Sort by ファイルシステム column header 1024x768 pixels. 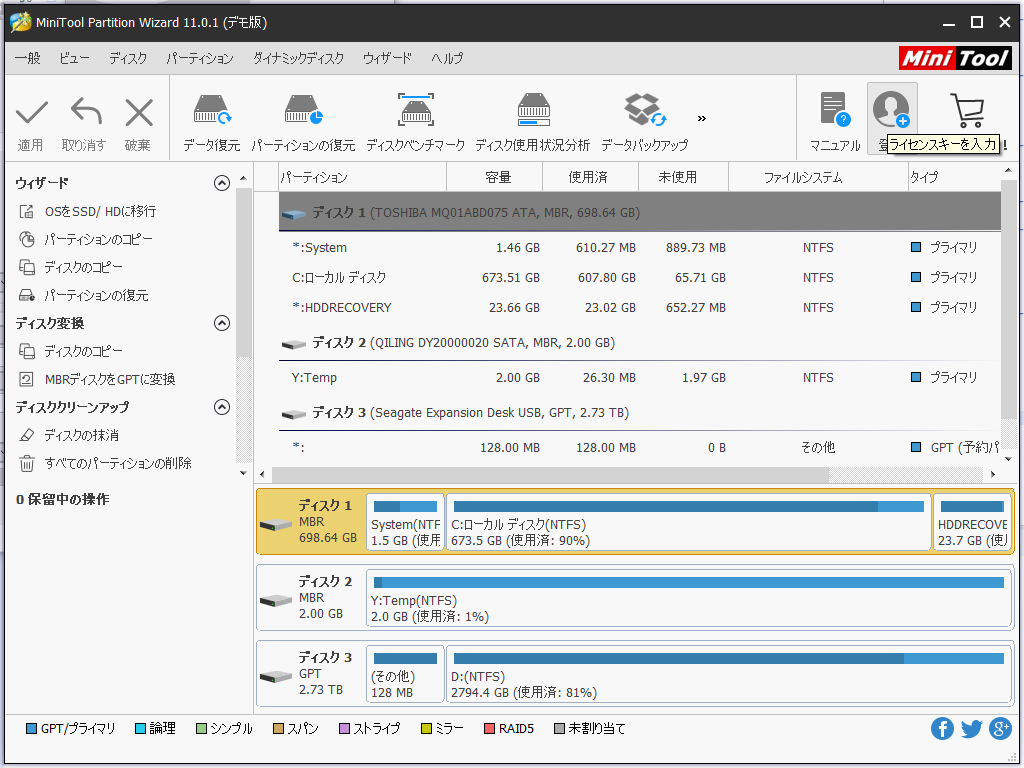point(818,177)
